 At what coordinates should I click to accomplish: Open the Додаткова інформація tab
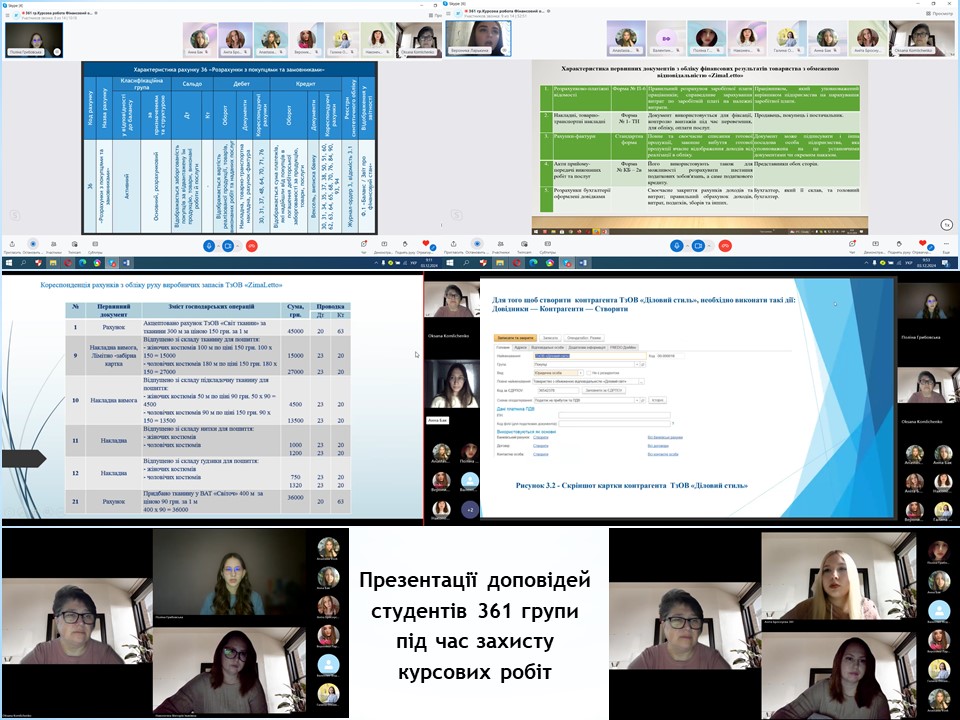point(587,347)
